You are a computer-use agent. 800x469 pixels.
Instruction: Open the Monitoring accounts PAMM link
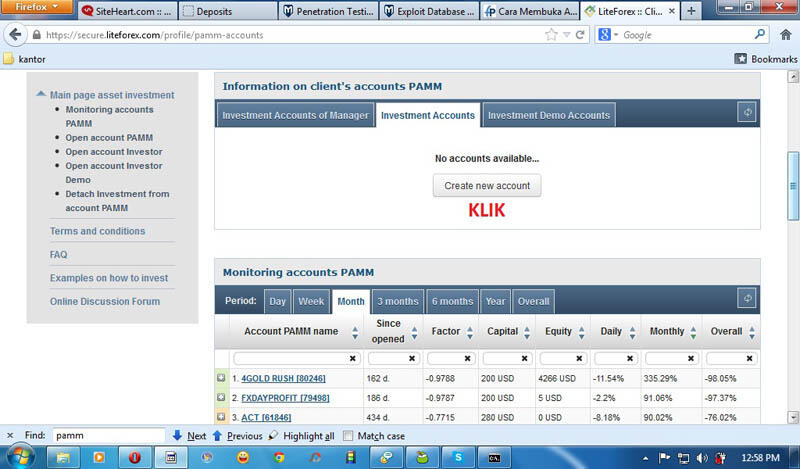click(x=109, y=116)
